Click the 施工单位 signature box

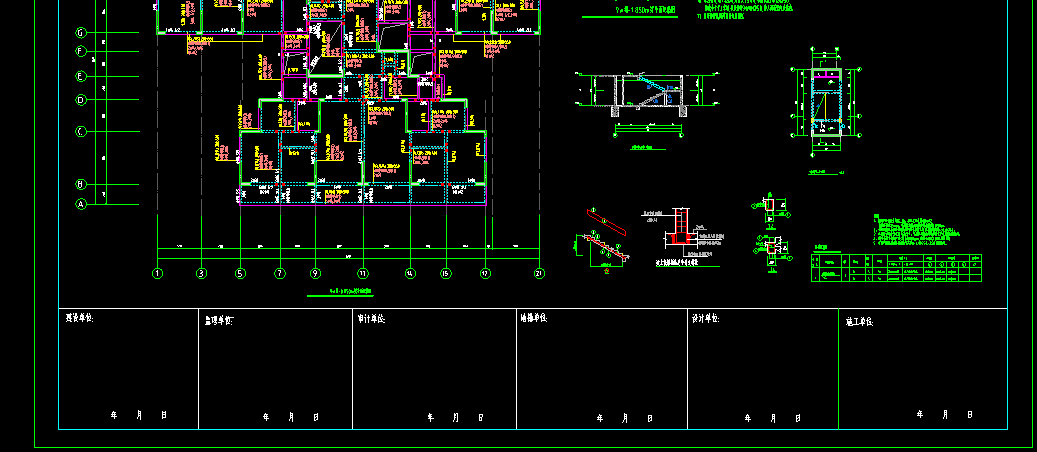(x=920, y=370)
